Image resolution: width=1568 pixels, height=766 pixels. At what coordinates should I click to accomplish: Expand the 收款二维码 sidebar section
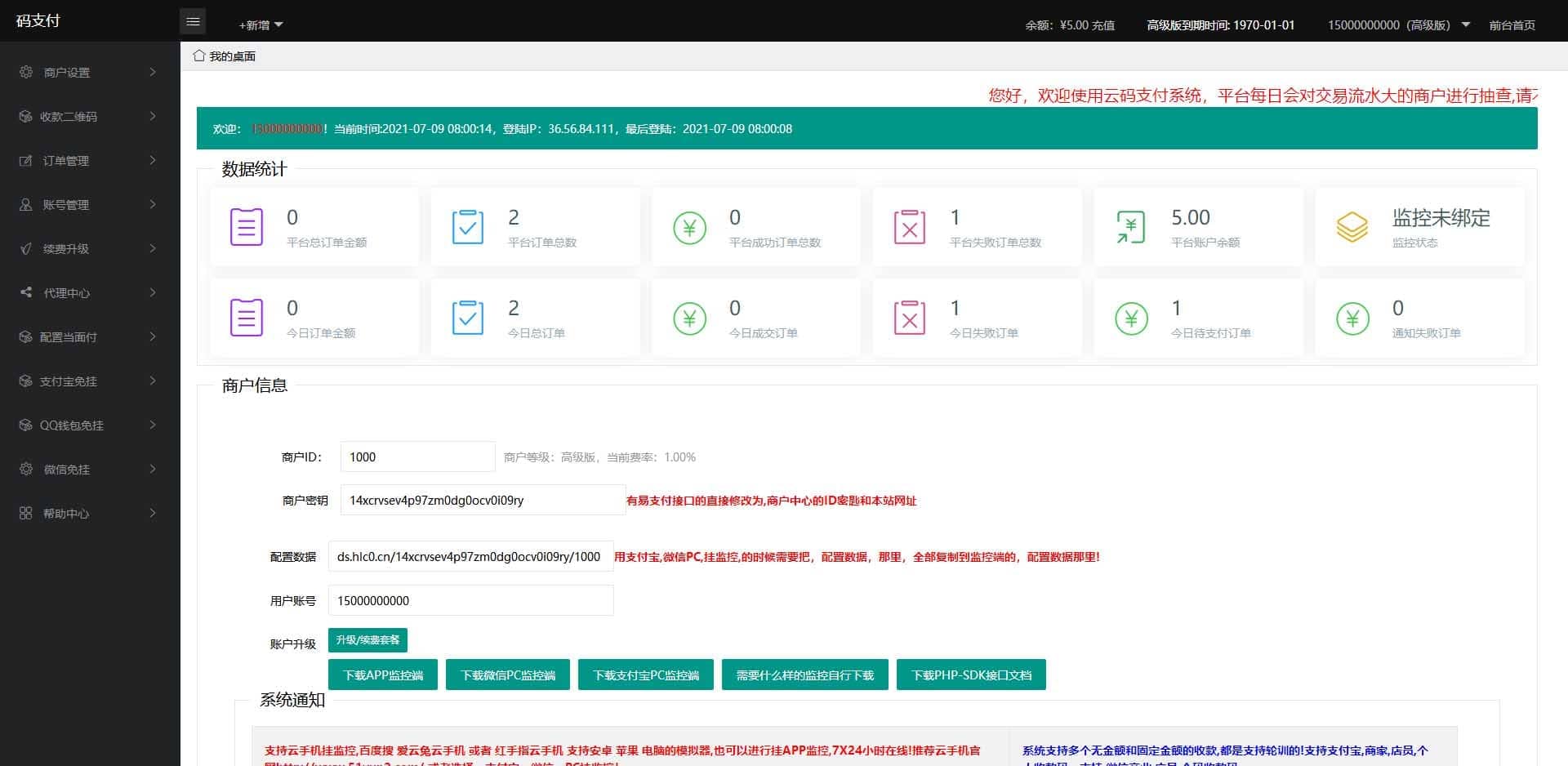pos(88,117)
